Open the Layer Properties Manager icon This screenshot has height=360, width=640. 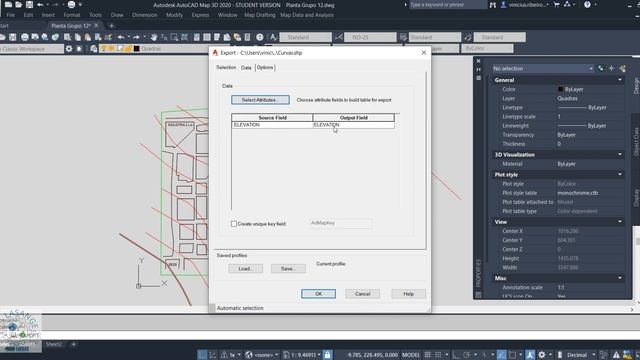94,49
